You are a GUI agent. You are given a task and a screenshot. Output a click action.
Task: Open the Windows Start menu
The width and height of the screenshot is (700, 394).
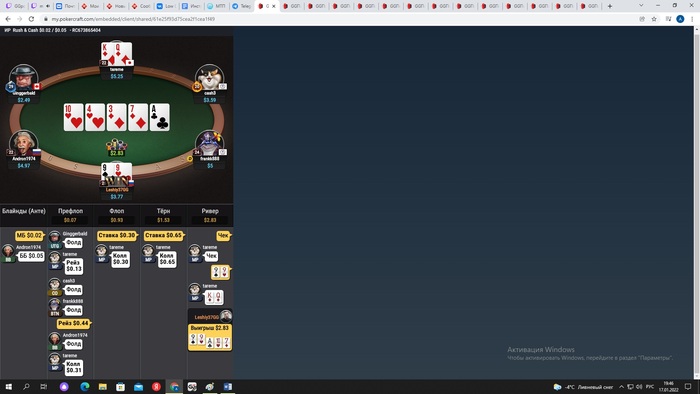pyautogui.click(x=8, y=386)
